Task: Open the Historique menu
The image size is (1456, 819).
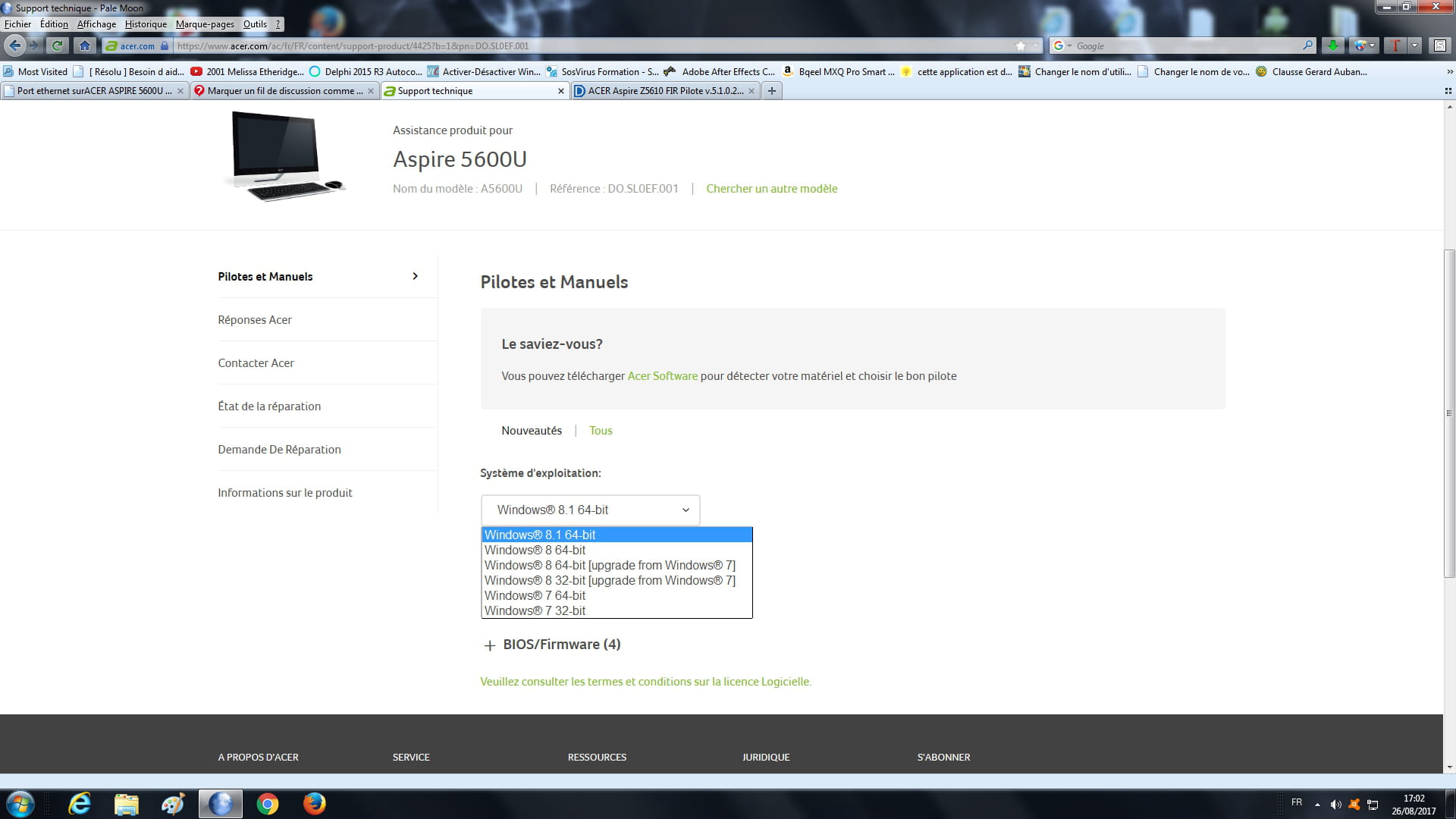Action: tap(146, 24)
